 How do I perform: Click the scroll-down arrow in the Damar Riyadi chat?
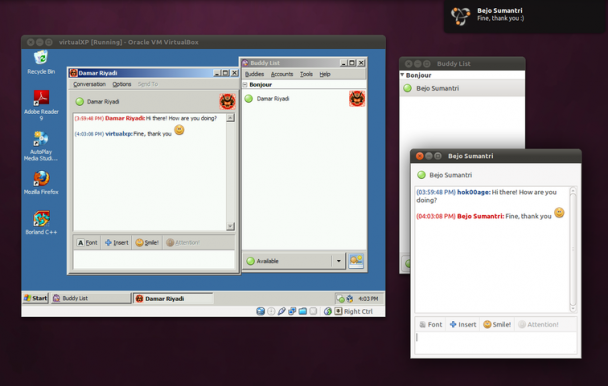point(230,226)
